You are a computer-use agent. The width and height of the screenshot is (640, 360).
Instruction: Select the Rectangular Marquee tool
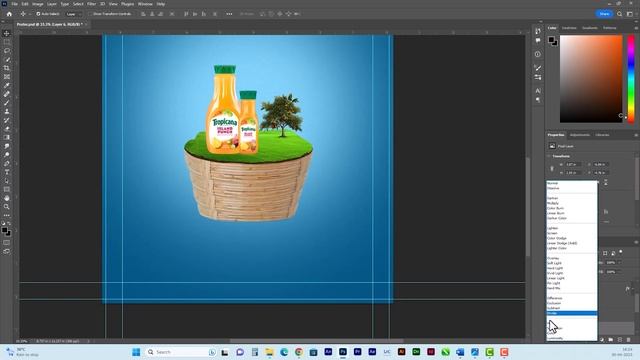click(x=7, y=42)
